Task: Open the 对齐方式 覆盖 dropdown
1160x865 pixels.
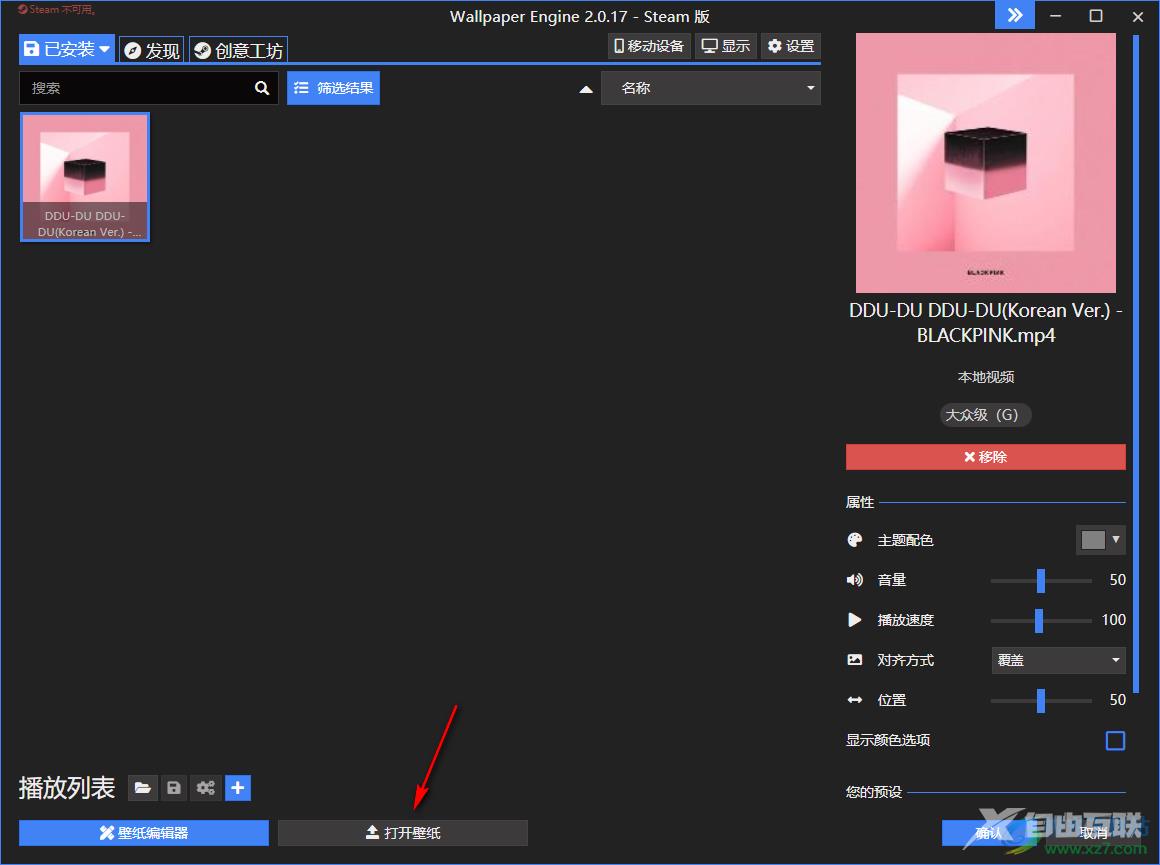Action: (x=1058, y=660)
